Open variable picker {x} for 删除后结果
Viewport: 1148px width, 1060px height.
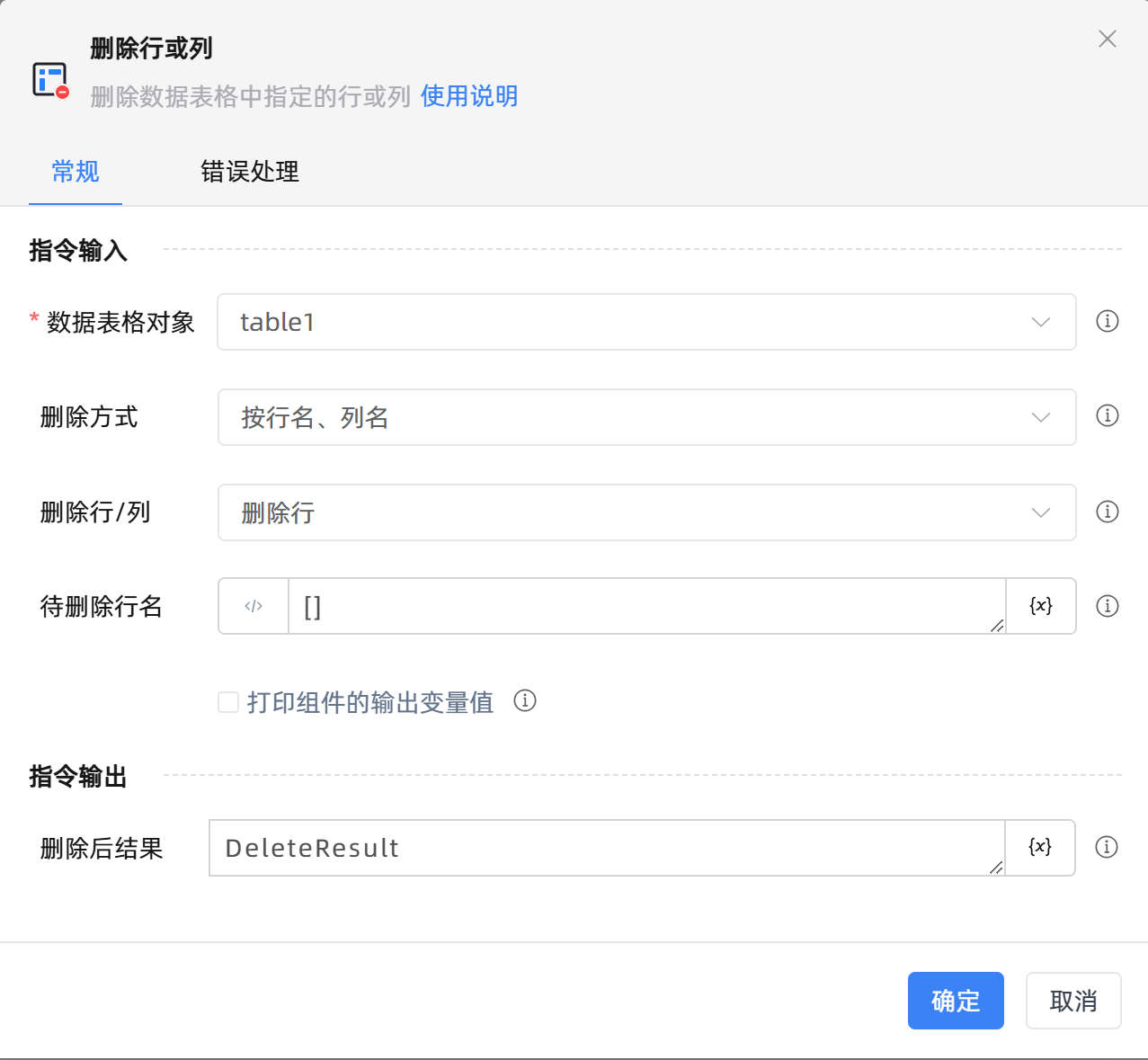[1040, 847]
